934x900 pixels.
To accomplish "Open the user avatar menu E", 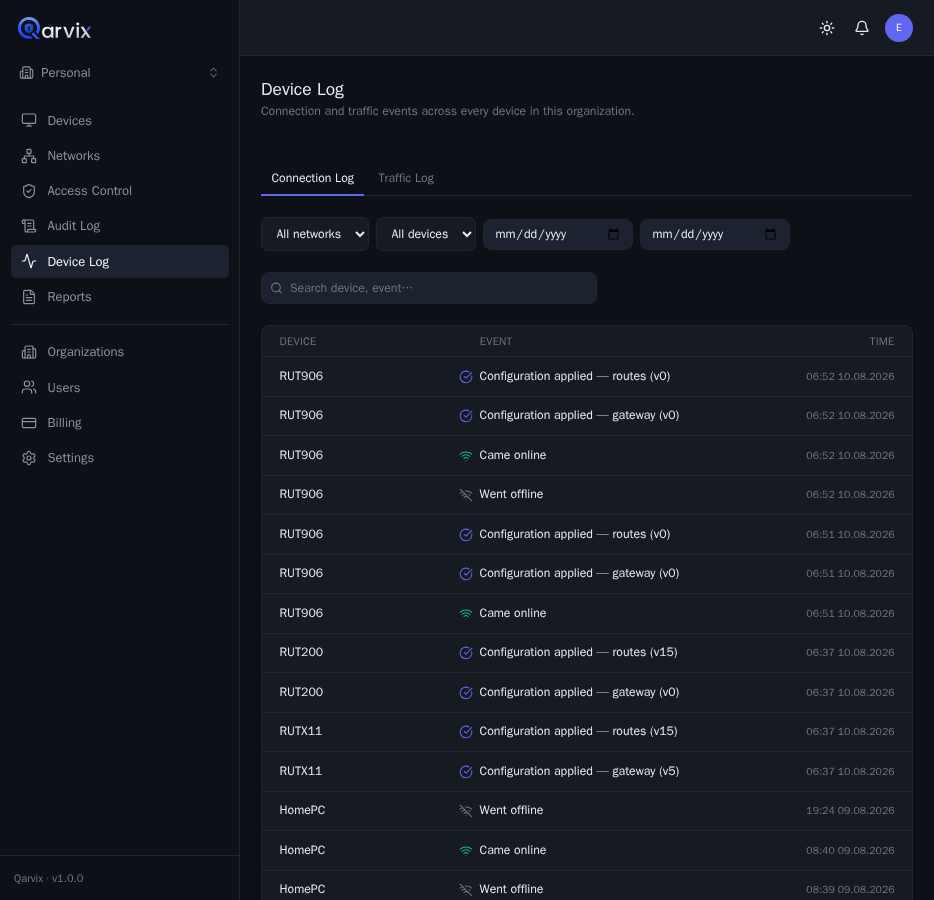I will [x=899, y=28].
